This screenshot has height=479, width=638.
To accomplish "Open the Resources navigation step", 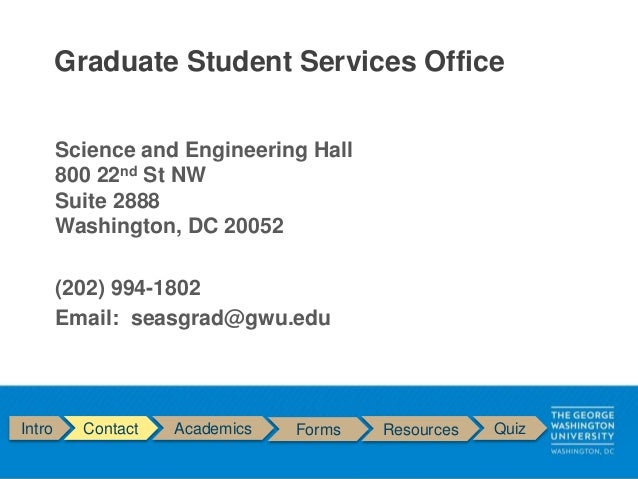I will click(421, 429).
